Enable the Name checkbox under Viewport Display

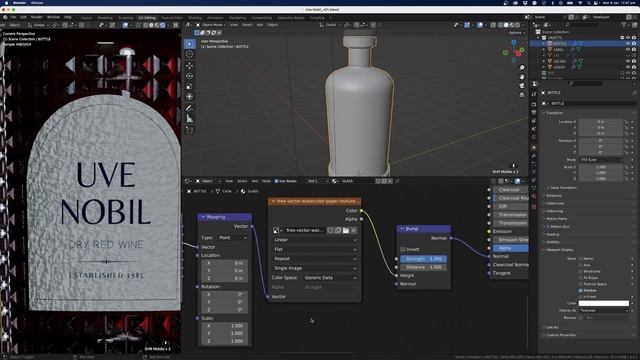tap(580, 259)
